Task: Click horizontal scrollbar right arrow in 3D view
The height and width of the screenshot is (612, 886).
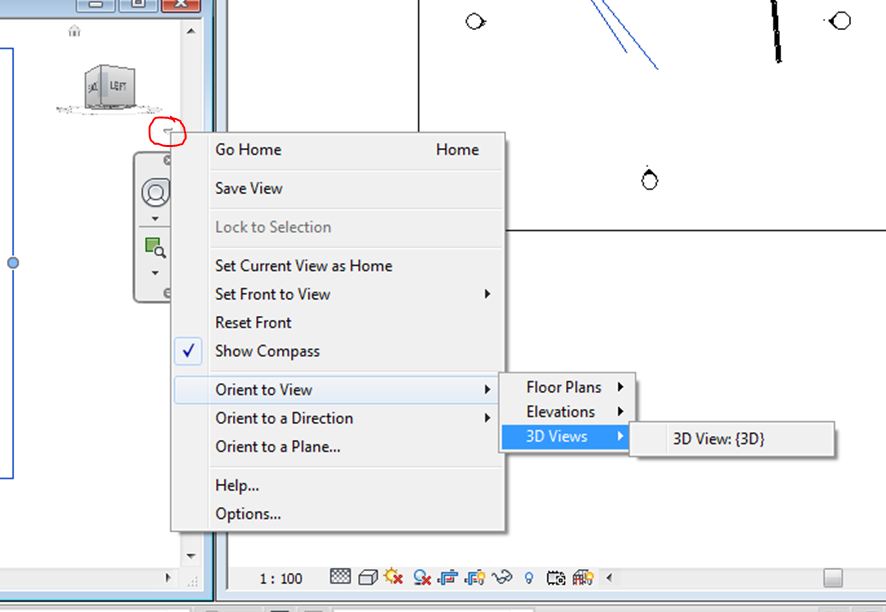Action: tap(168, 578)
